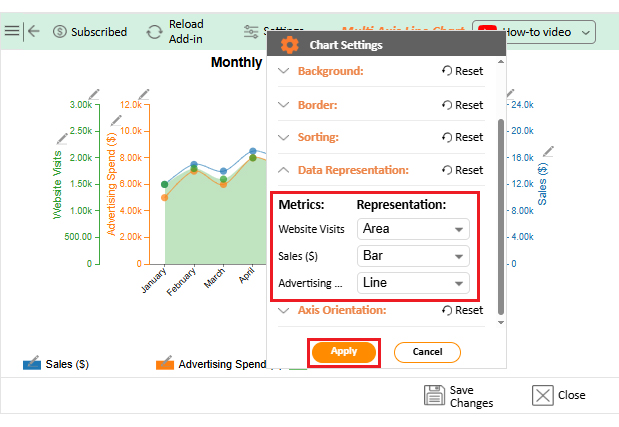Image resolution: width=619 pixels, height=427 pixels.
Task: Expand the Background section
Action: pyautogui.click(x=330, y=71)
